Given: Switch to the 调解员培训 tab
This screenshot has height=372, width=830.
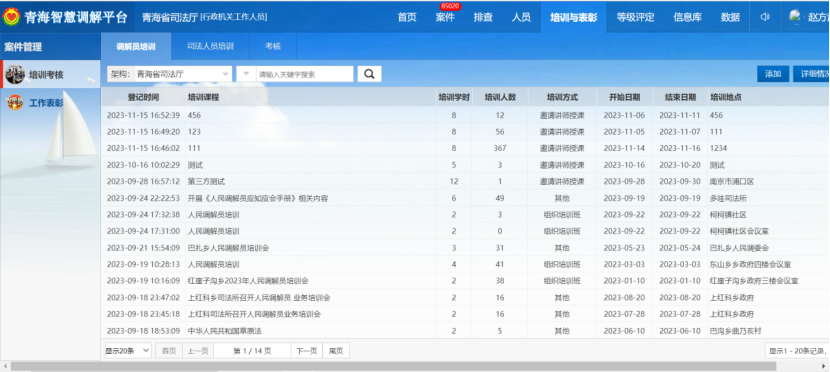Looking at the screenshot, I should tap(136, 47).
